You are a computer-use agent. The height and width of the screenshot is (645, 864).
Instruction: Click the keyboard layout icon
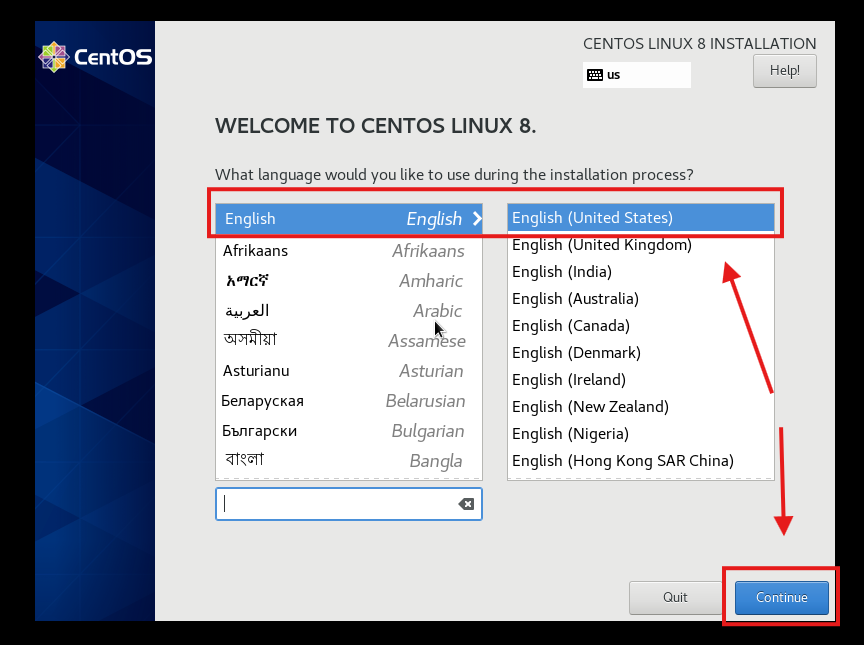tap(595, 75)
